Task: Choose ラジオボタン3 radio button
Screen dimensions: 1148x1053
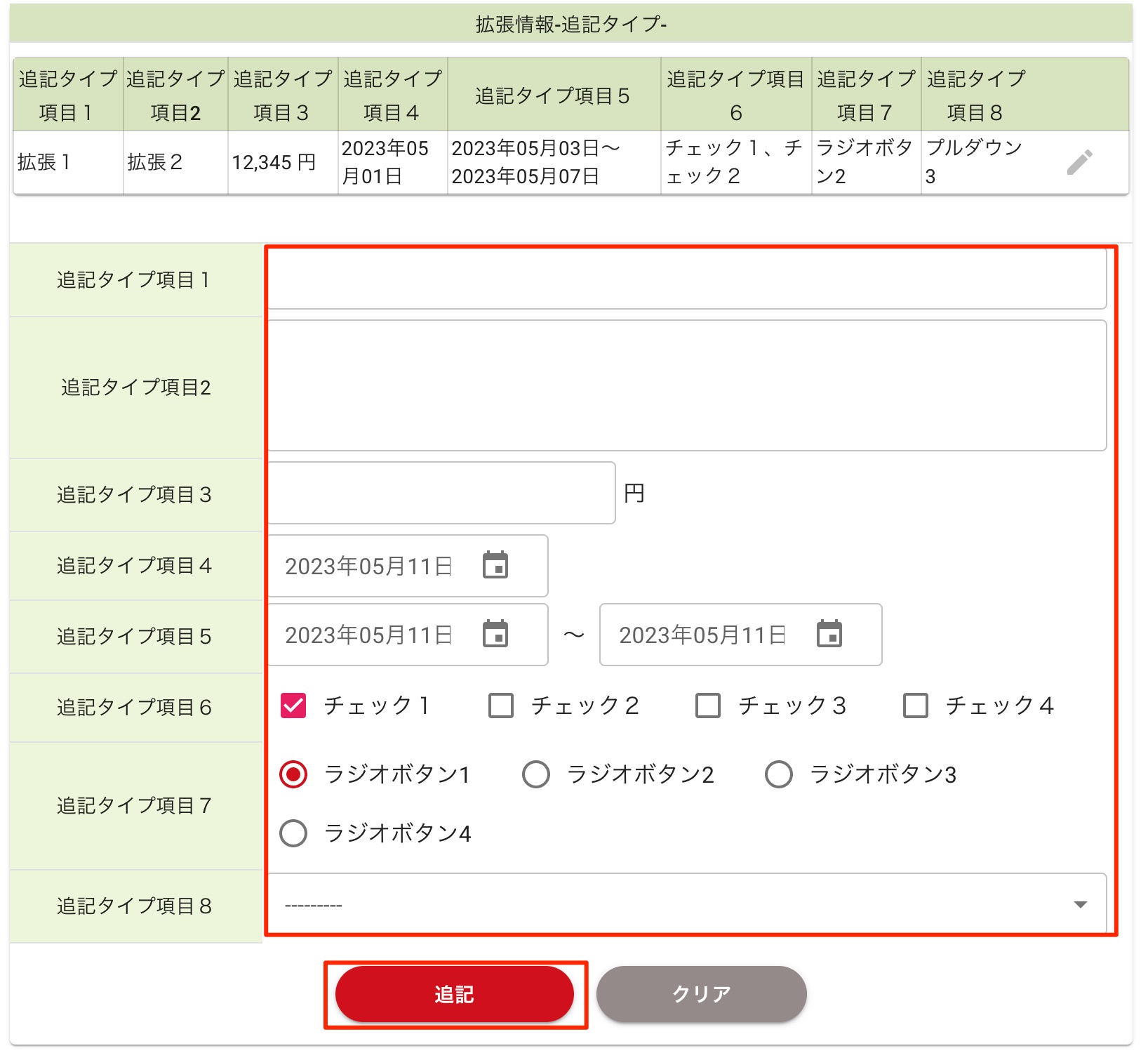Action: [x=779, y=774]
